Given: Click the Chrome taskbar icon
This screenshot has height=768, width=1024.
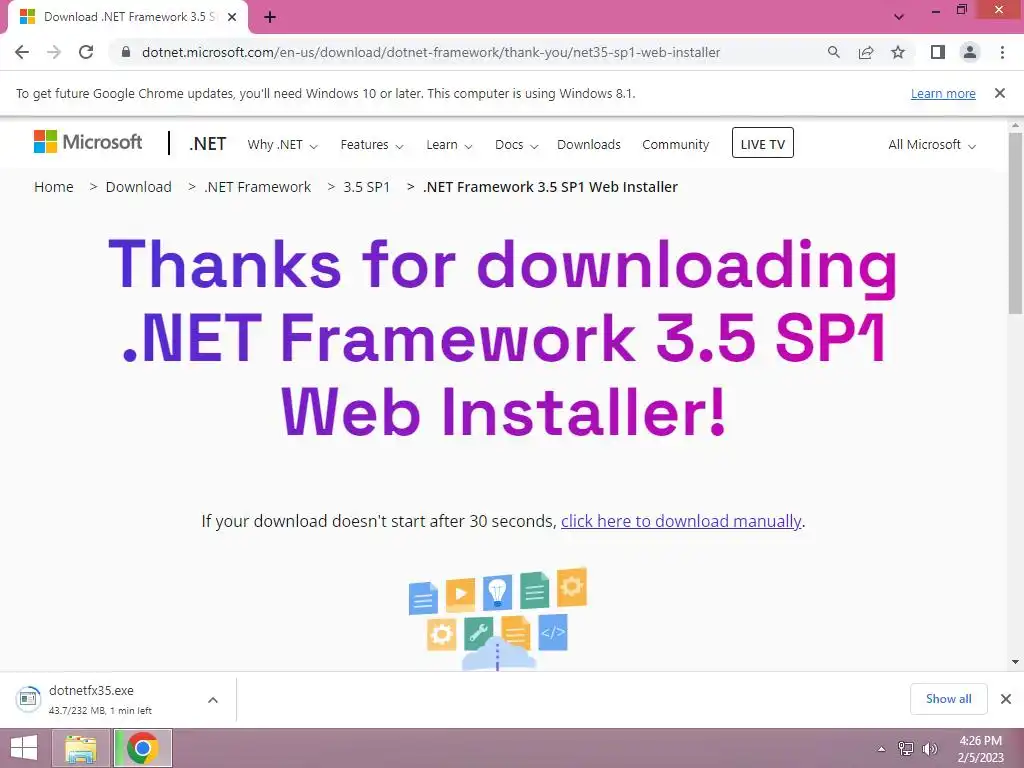Looking at the screenshot, I should coord(143,748).
